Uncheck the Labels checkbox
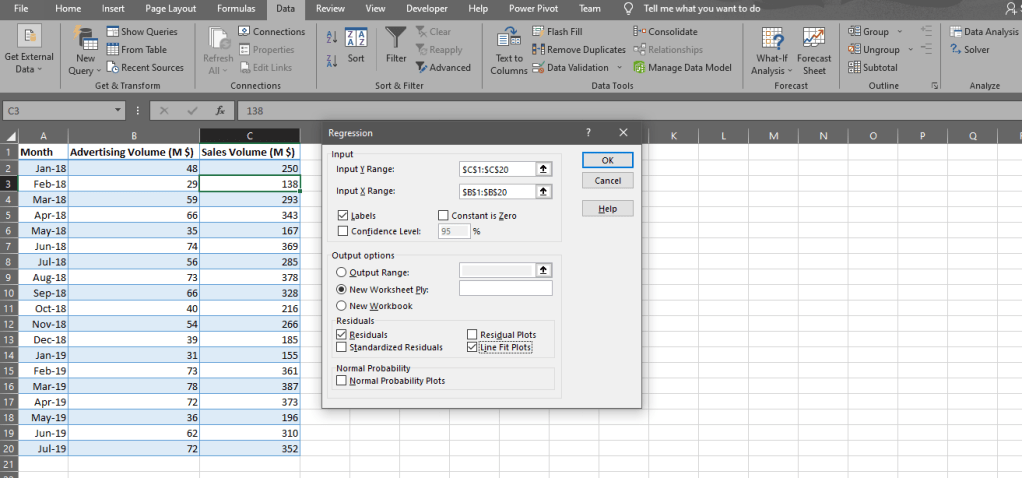Screen dimensions: 1022x478 pyautogui.click(x=343, y=215)
